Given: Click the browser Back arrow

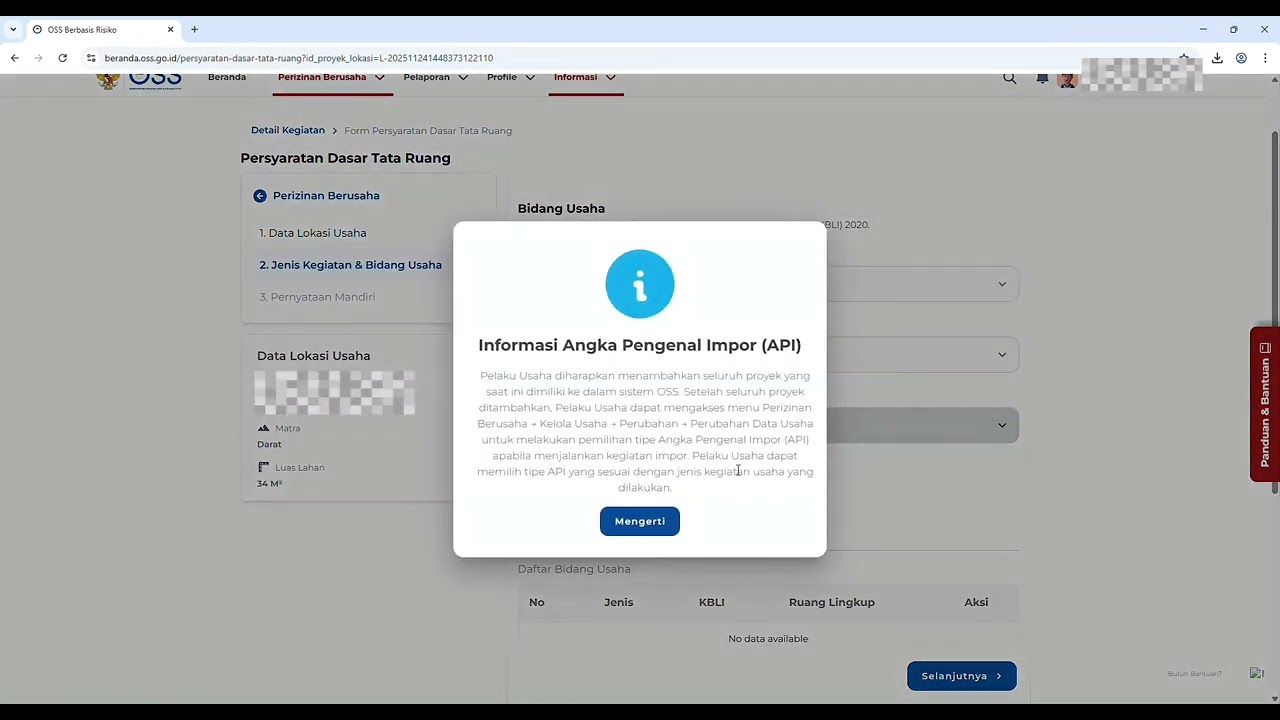Looking at the screenshot, I should click(15, 58).
